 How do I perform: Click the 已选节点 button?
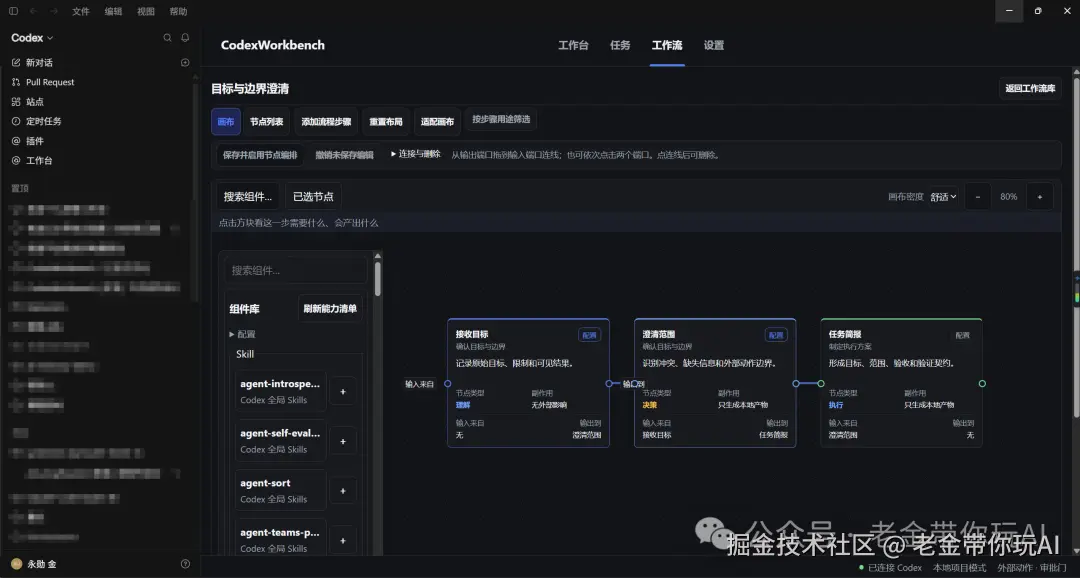(x=313, y=197)
